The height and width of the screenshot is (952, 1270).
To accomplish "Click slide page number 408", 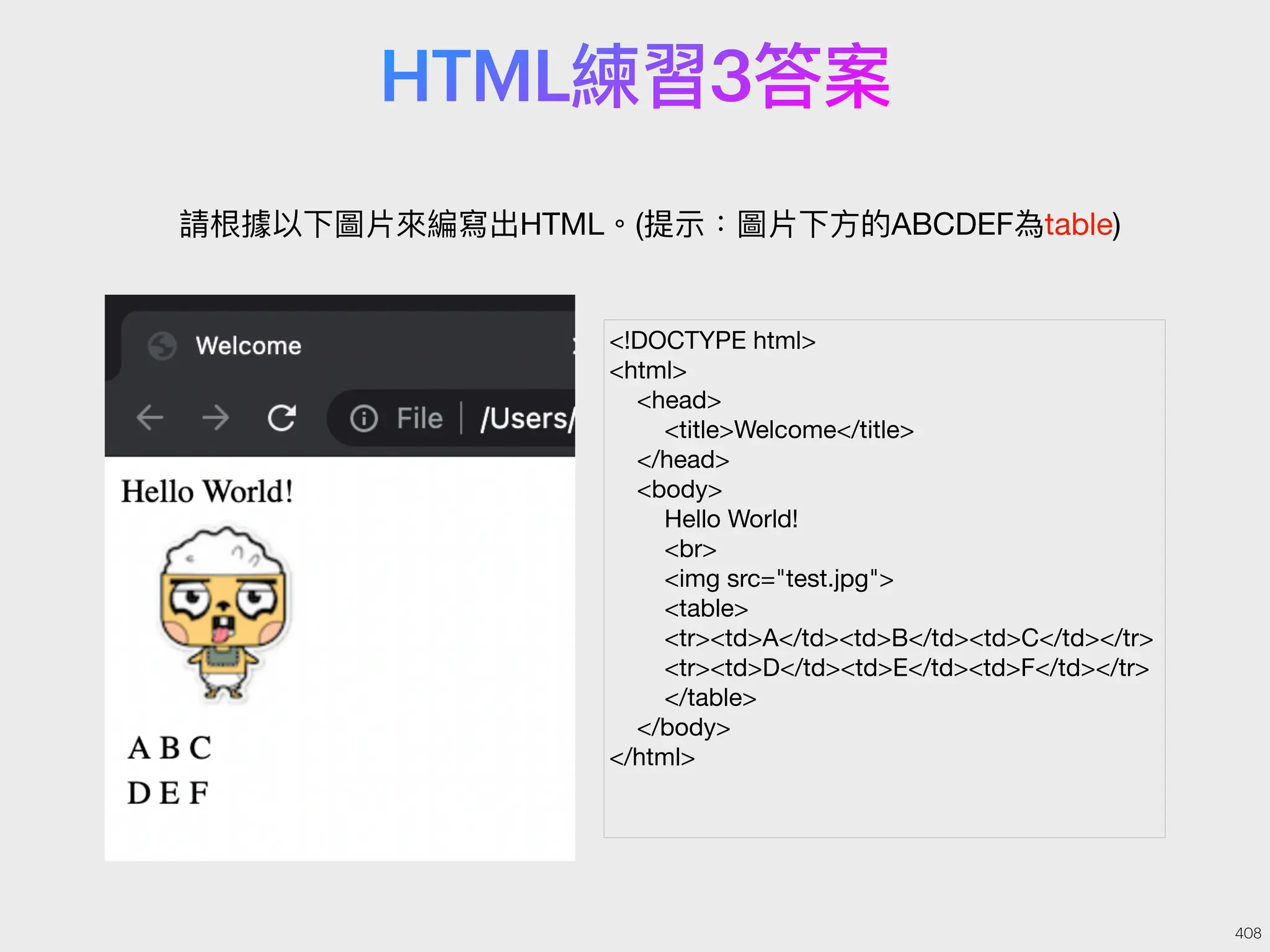I will (x=1248, y=933).
